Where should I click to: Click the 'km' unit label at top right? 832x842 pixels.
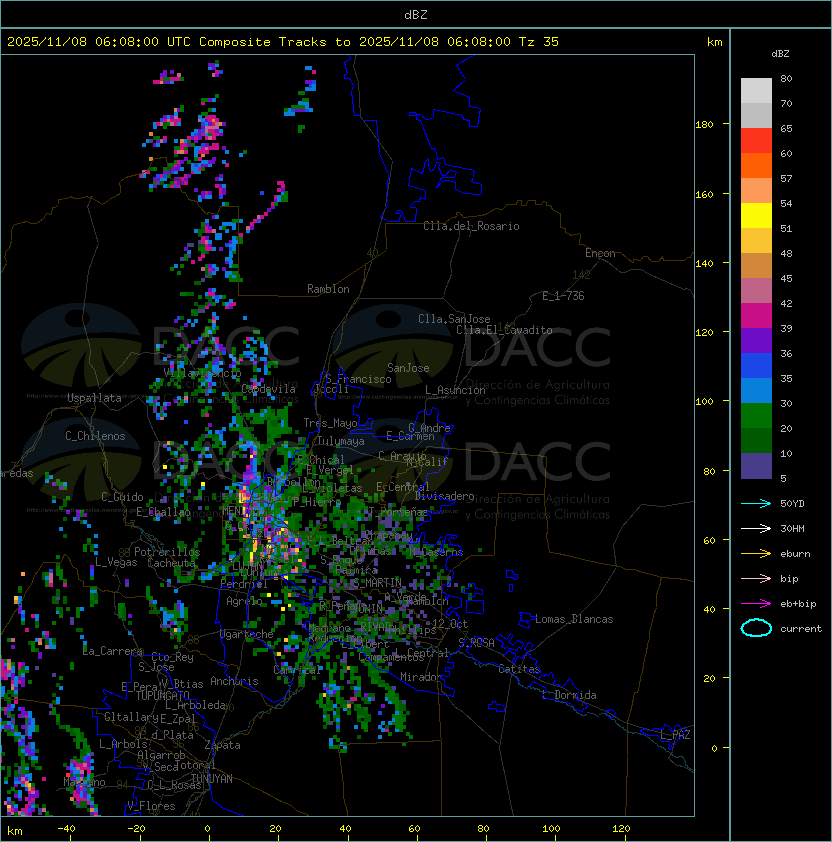[714, 42]
